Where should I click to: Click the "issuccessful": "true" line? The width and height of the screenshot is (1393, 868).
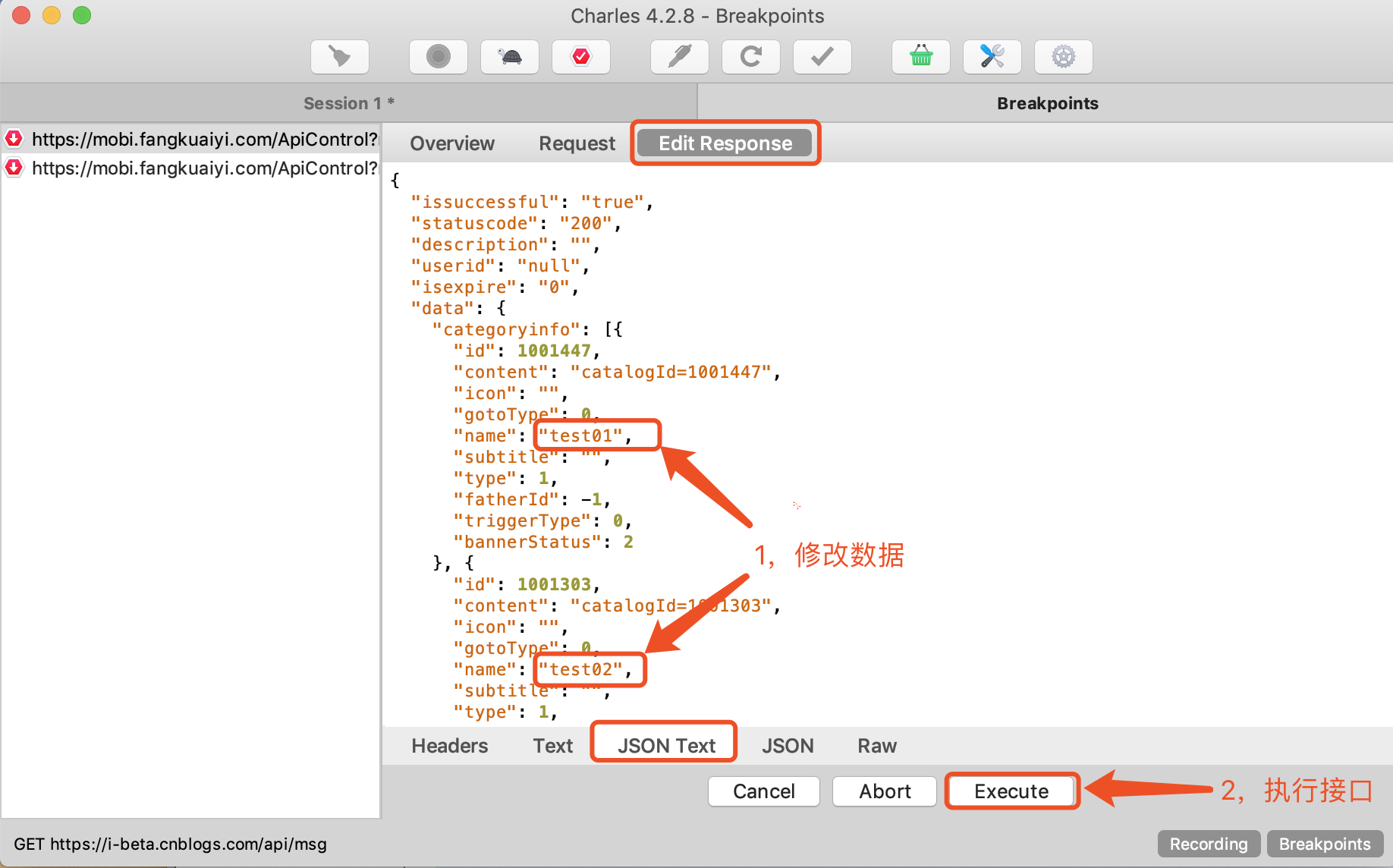click(532, 202)
